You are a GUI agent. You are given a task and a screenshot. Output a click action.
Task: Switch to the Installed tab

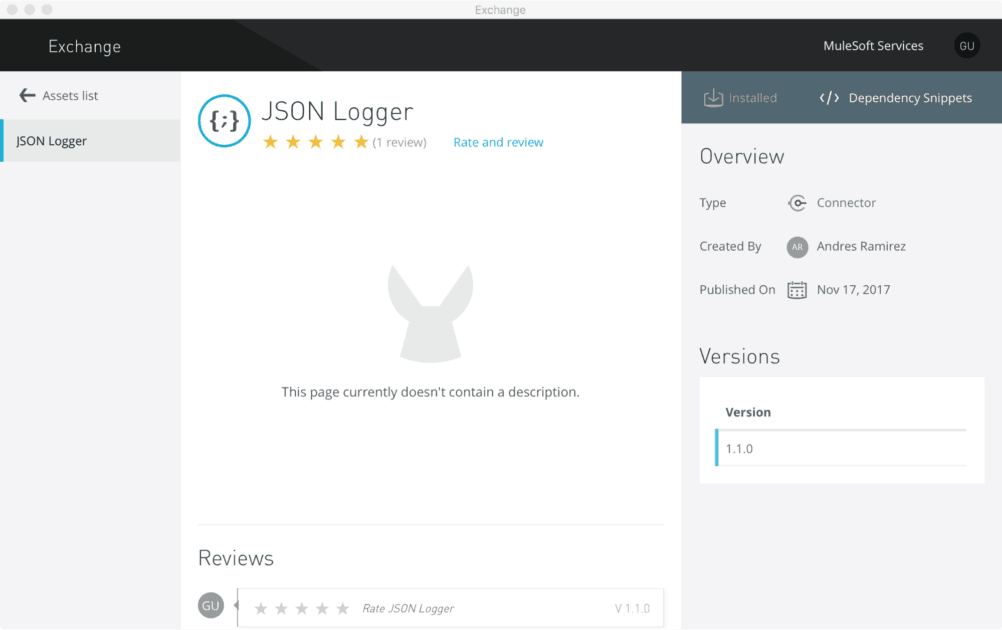747,97
